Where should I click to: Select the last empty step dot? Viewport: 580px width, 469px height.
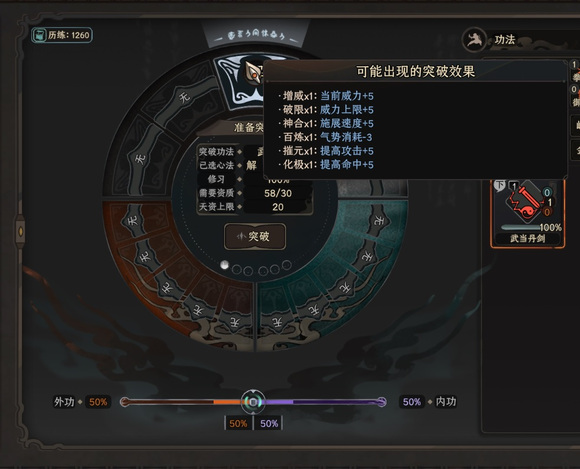[x=286, y=265]
